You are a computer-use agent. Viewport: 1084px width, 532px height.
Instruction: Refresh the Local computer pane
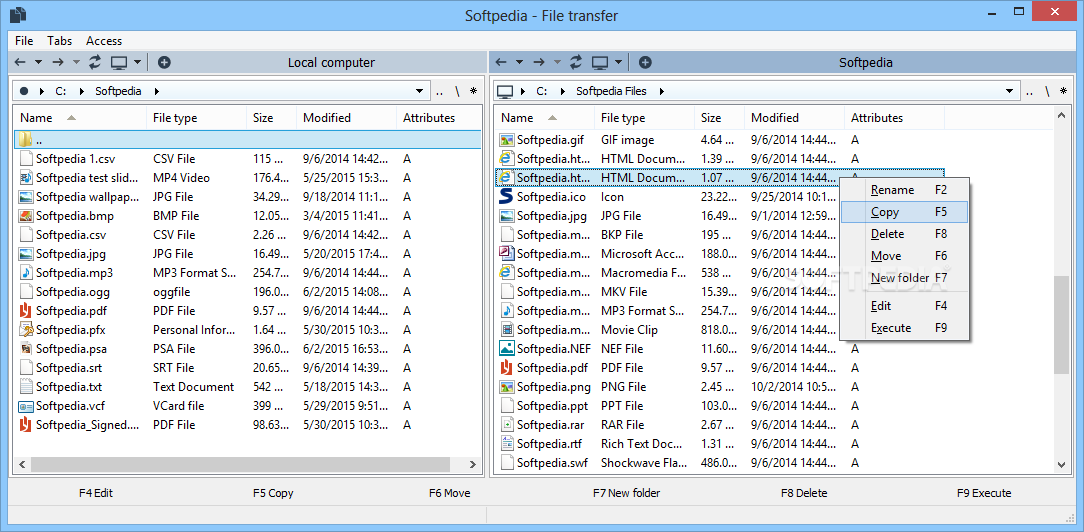95,62
